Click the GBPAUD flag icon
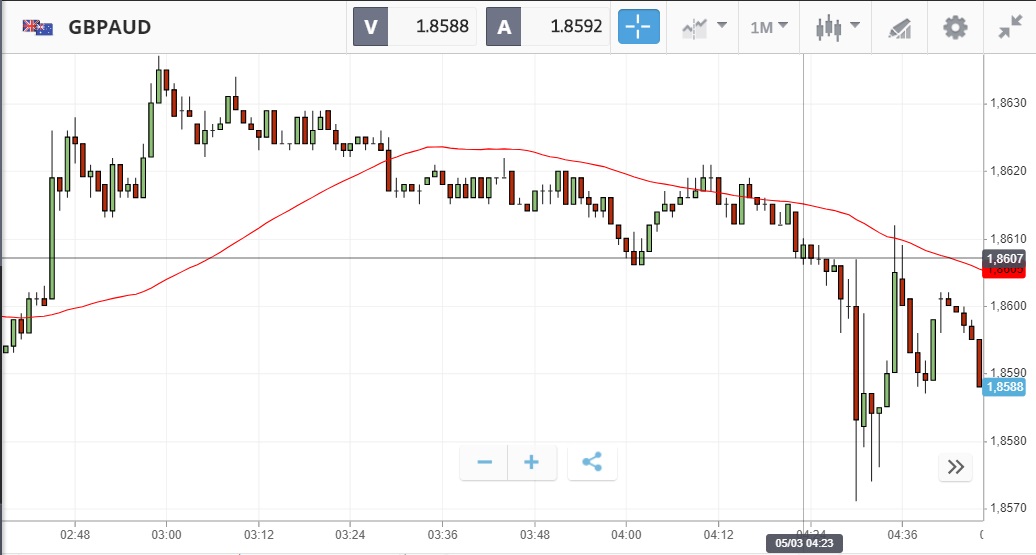The width and height of the screenshot is (1036, 555). [x=38, y=27]
